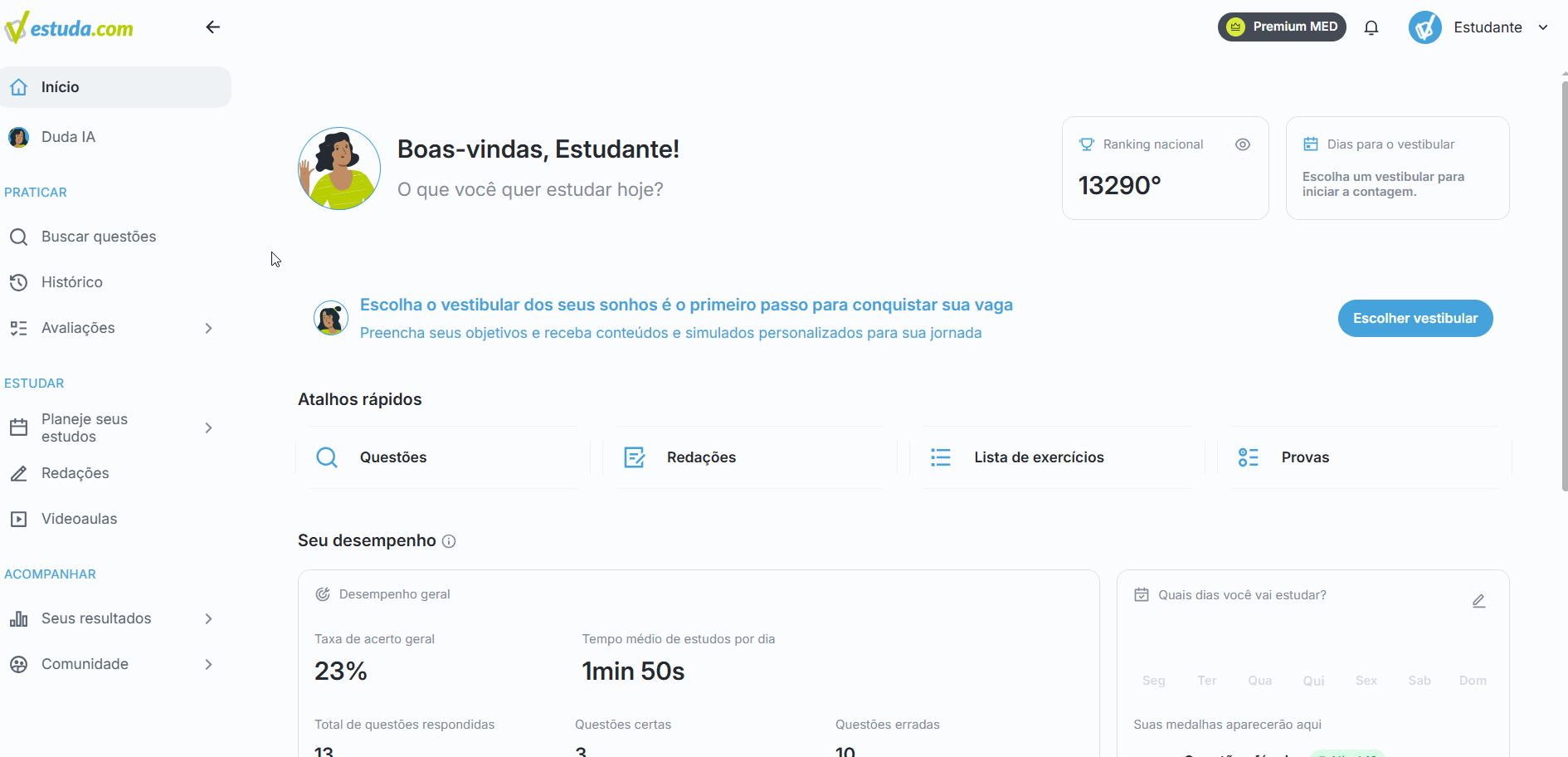Select Sab study day
The width and height of the screenshot is (1568, 757).
coord(1419,681)
